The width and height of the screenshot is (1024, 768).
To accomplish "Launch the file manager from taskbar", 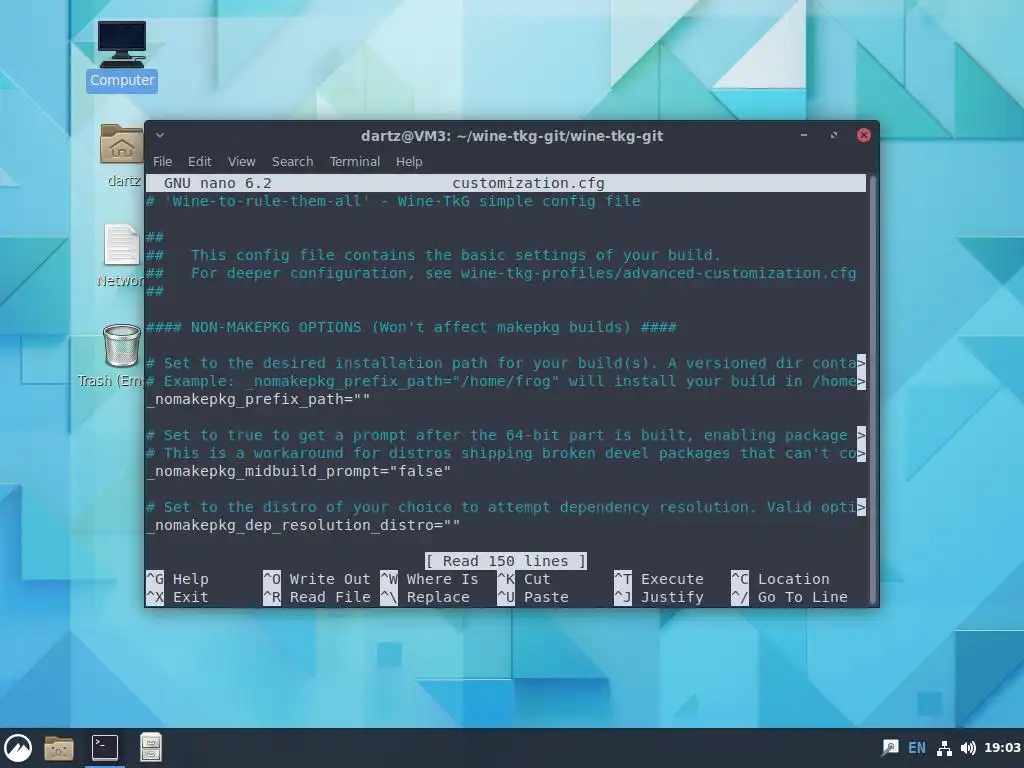I will click(59, 748).
